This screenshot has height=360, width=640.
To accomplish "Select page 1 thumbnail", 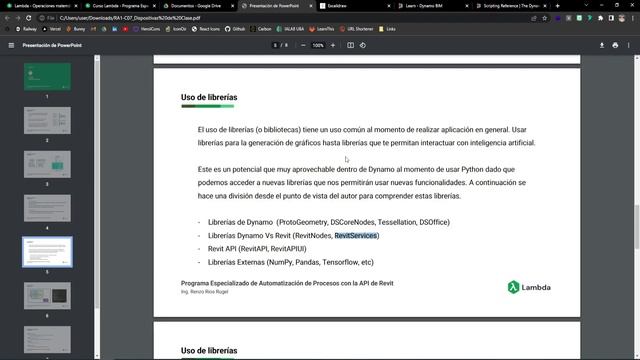I will point(47,77).
